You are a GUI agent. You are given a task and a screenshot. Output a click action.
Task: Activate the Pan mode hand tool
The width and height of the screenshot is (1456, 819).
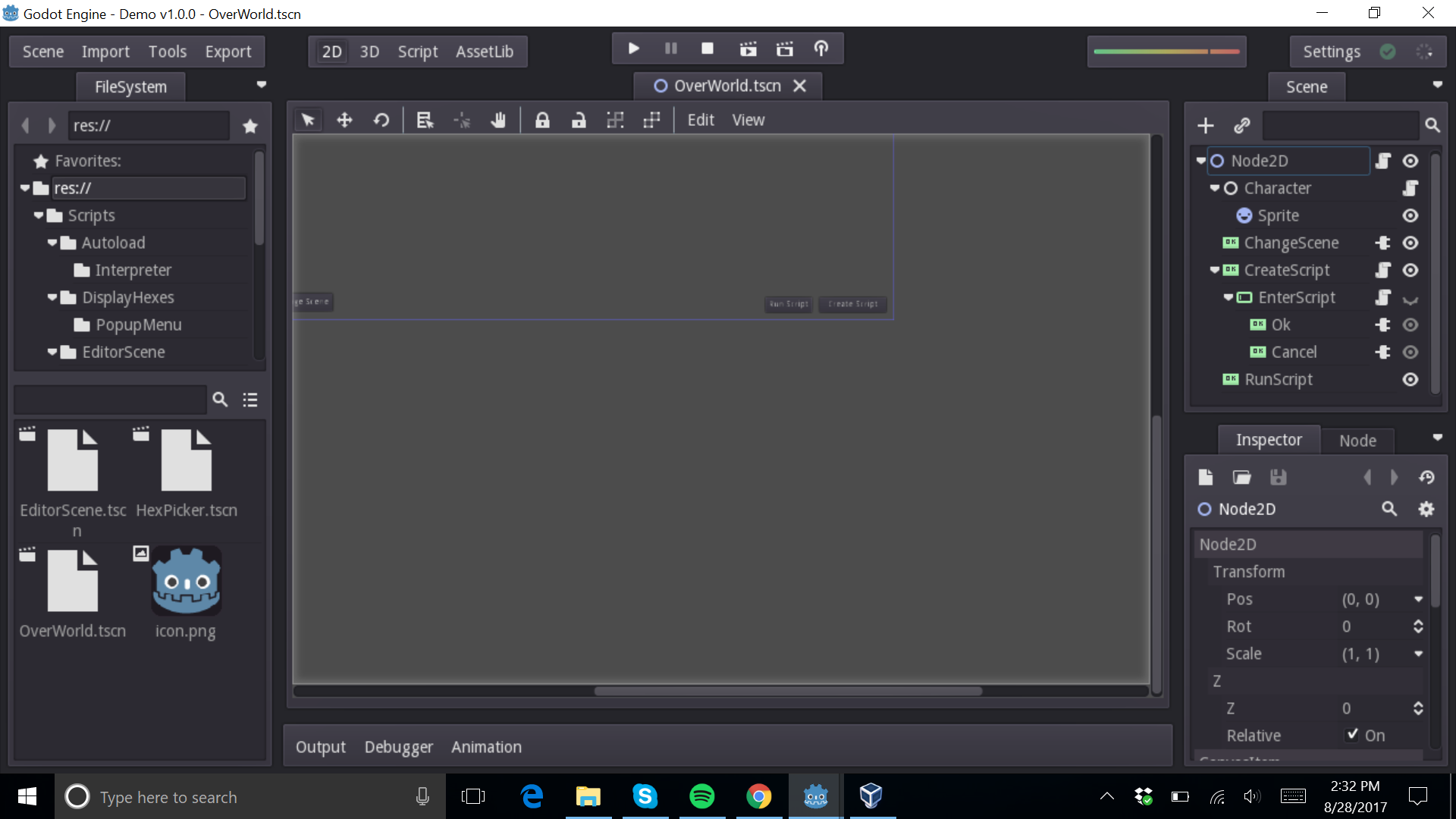click(498, 121)
